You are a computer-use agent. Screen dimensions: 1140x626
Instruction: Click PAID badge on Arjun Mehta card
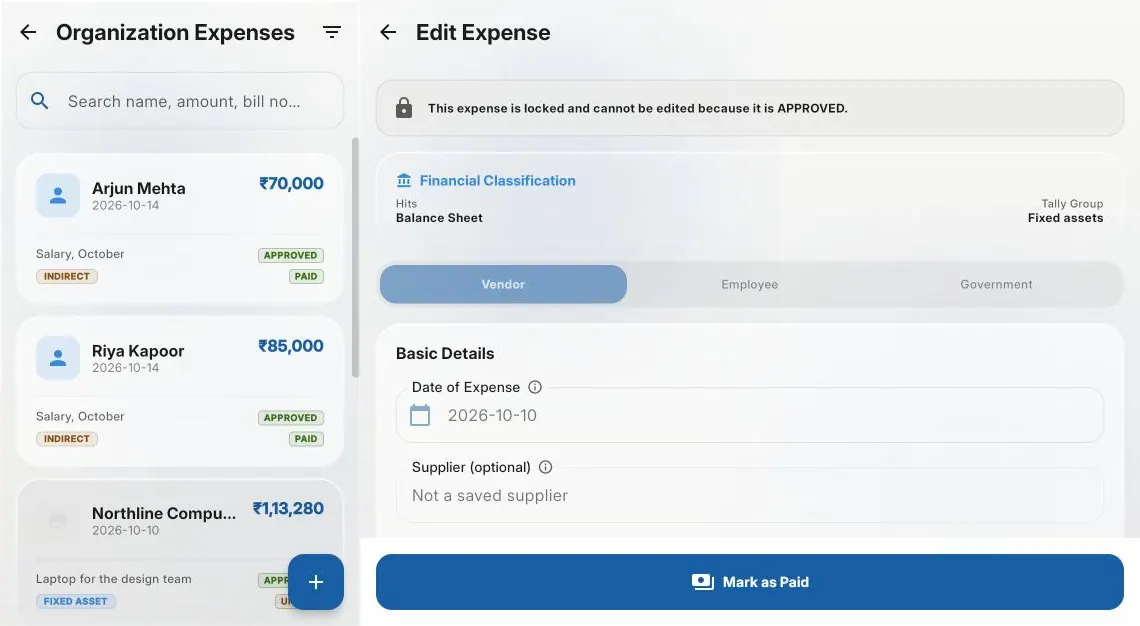305,276
